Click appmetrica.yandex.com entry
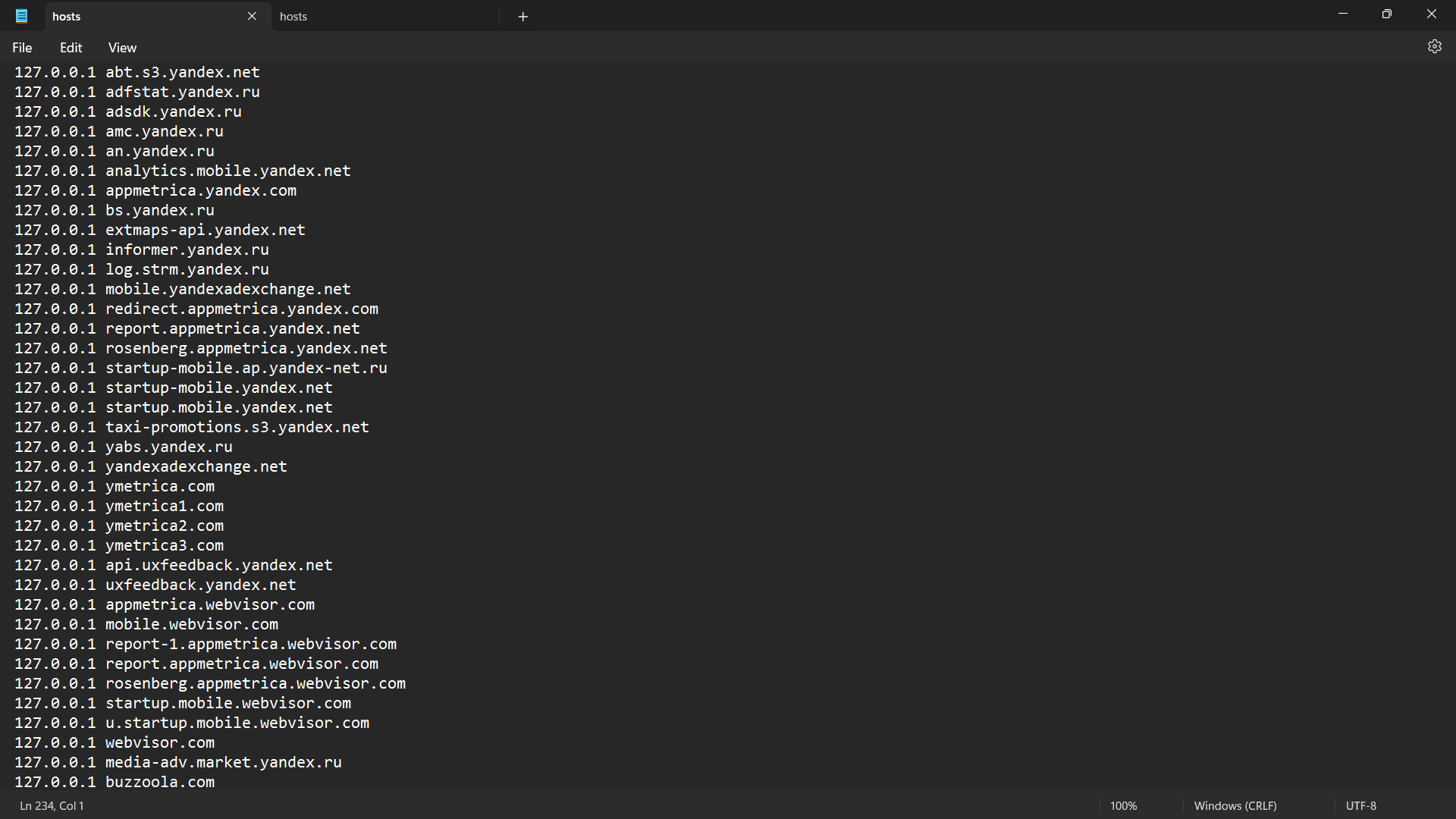Screen dimensions: 1456x819 click(155, 190)
